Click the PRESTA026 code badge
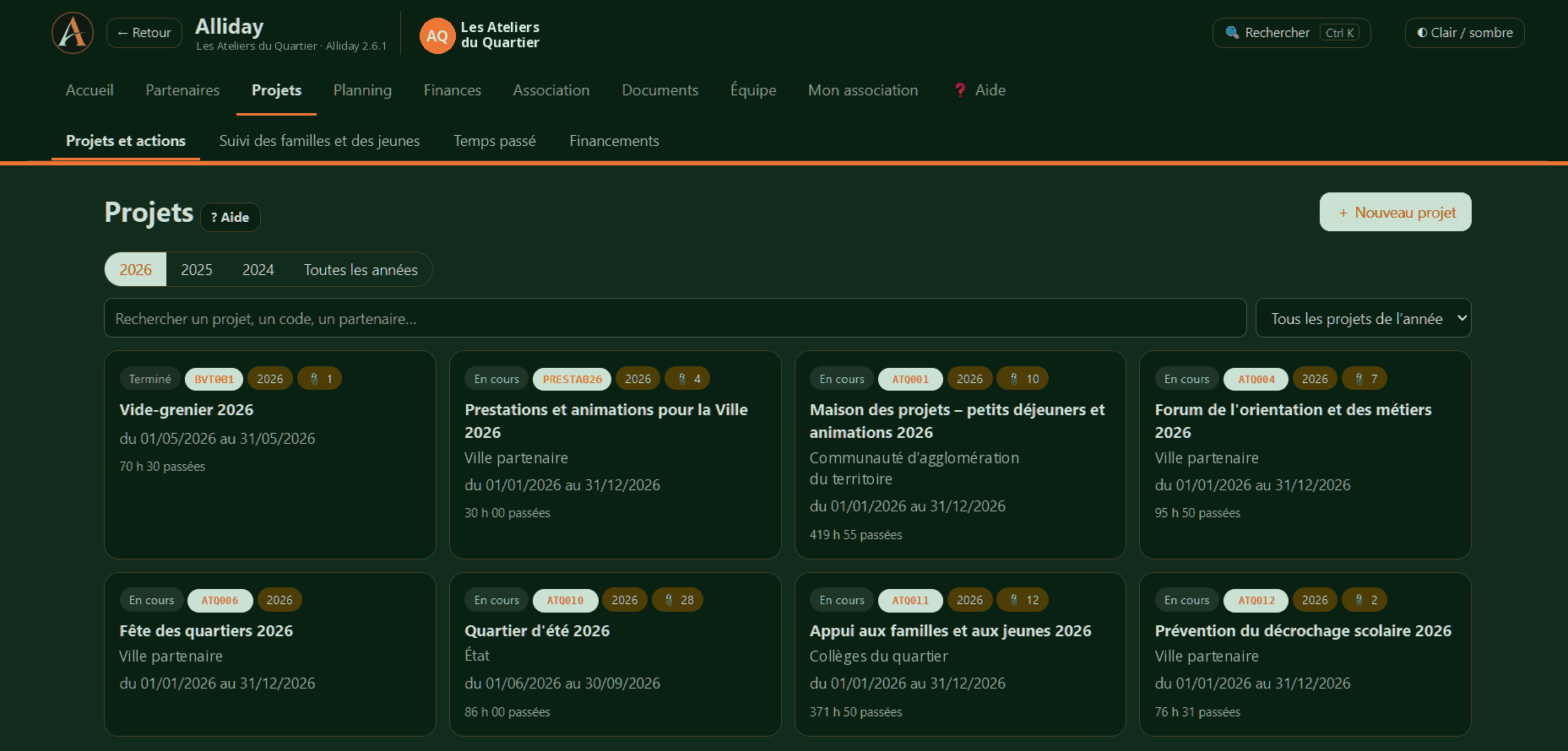The image size is (1568, 751). tap(572, 379)
